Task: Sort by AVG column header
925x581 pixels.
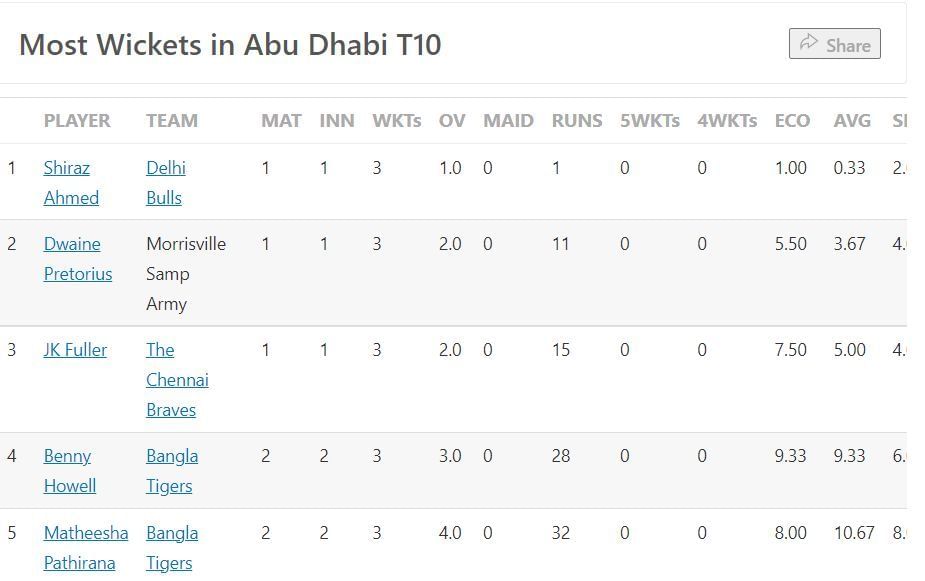Action: 852,121
